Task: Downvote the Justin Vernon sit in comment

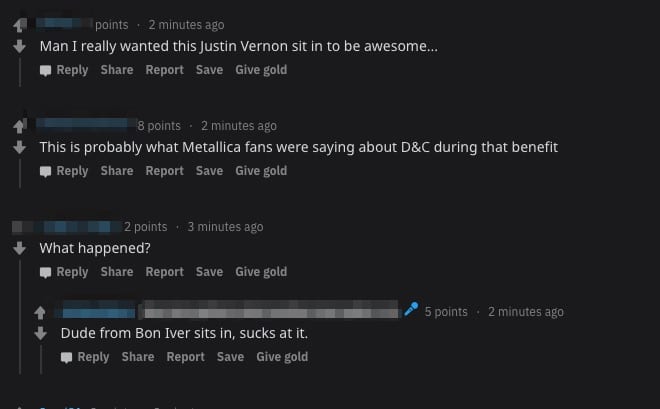Action: tap(19, 46)
